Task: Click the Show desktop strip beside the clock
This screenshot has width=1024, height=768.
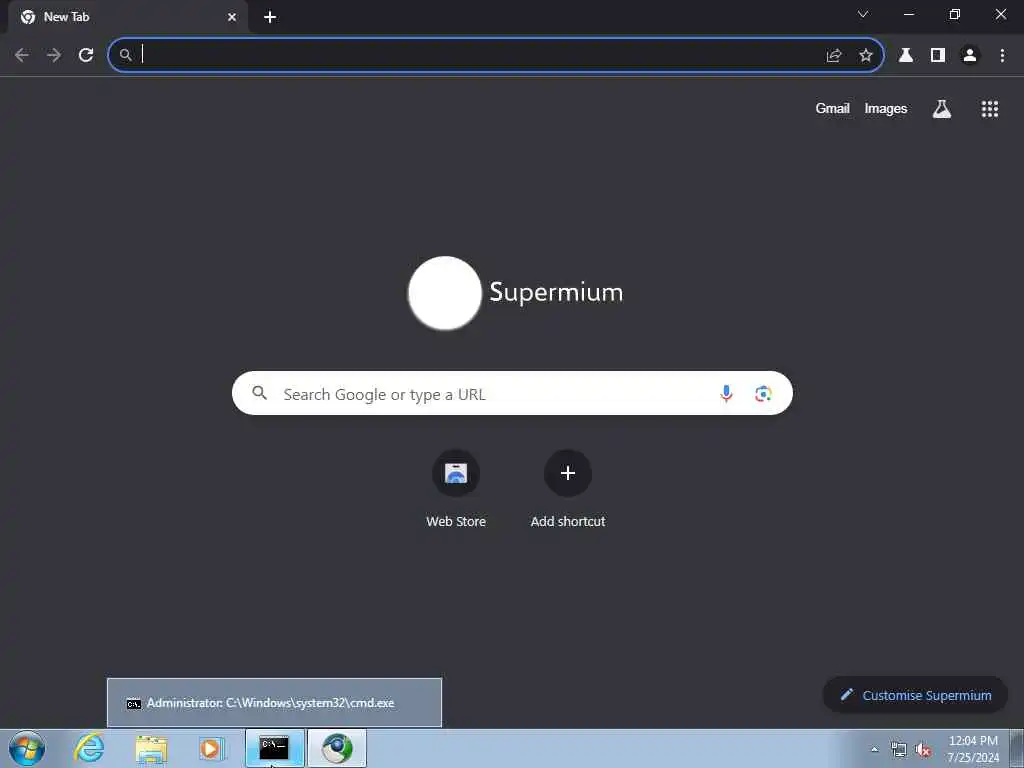Action: click(x=1017, y=748)
